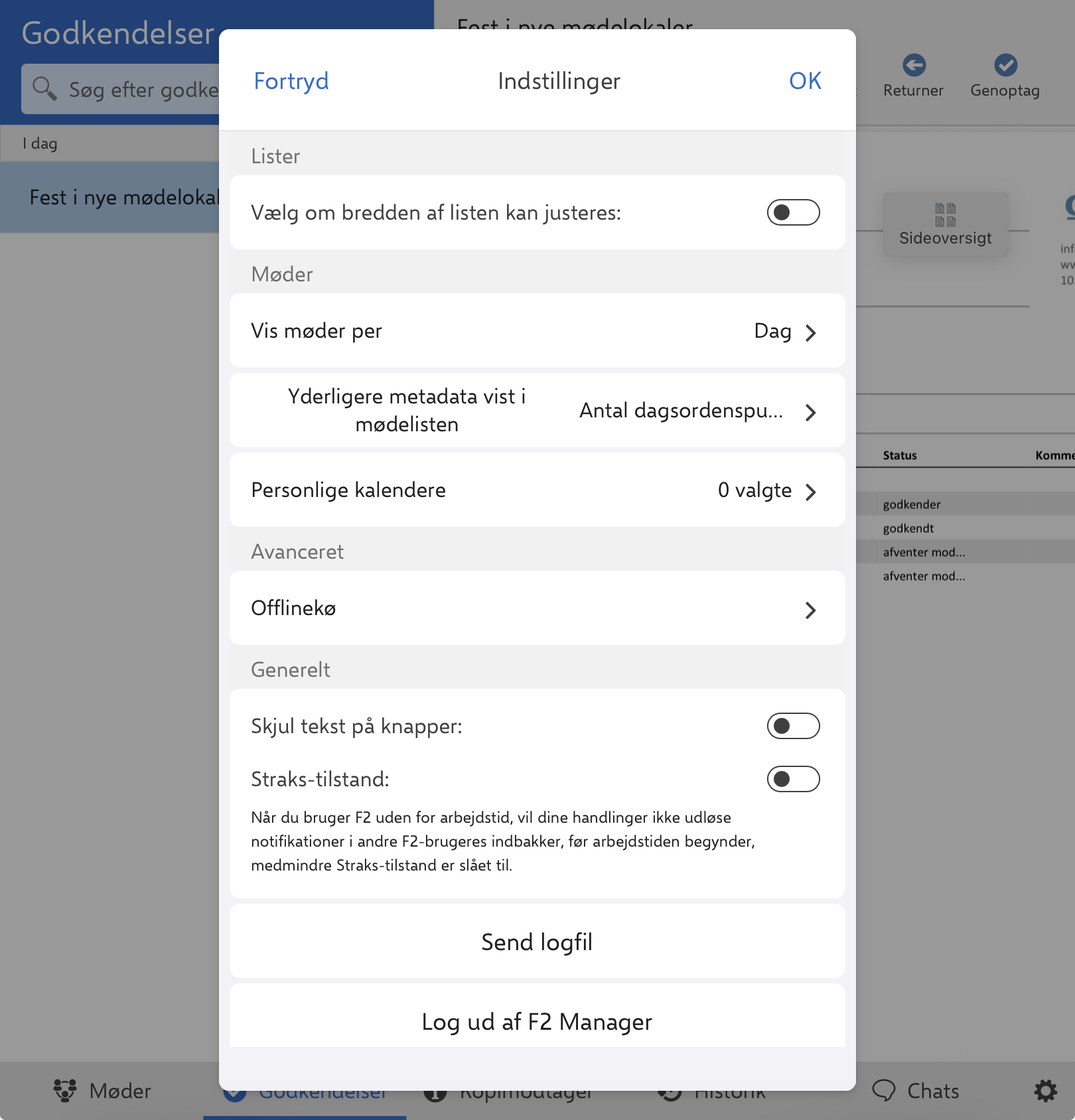This screenshot has height=1120, width=1075.
Task: Select Fest i nye mødelokaler list item
Action: [x=109, y=197]
